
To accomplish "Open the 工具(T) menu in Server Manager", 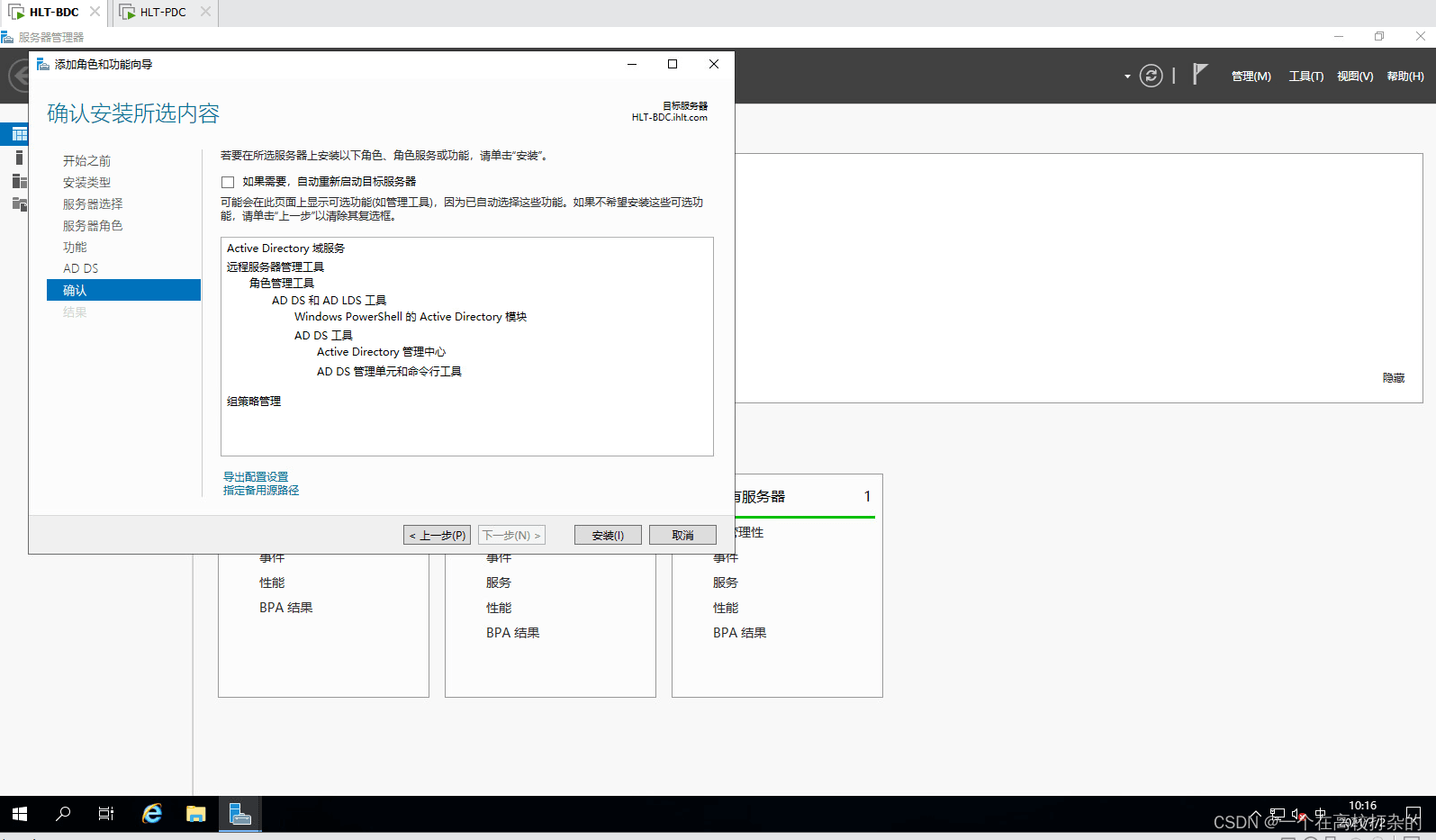I will 1305,77.
